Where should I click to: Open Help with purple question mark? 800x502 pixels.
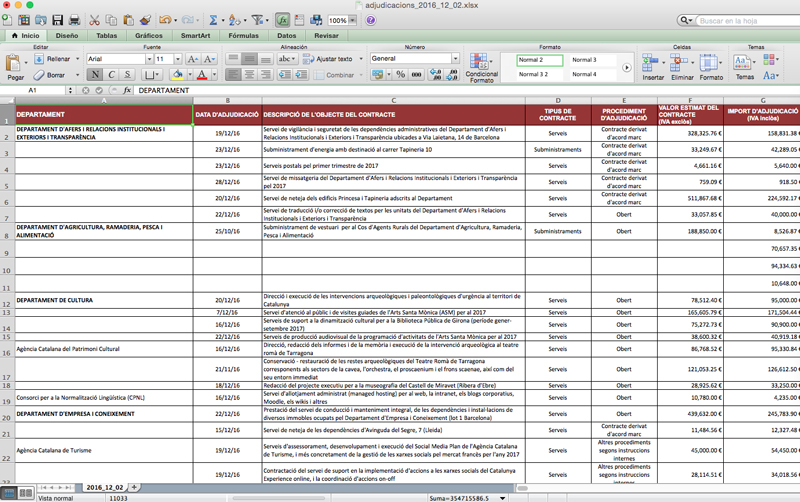click(x=371, y=20)
